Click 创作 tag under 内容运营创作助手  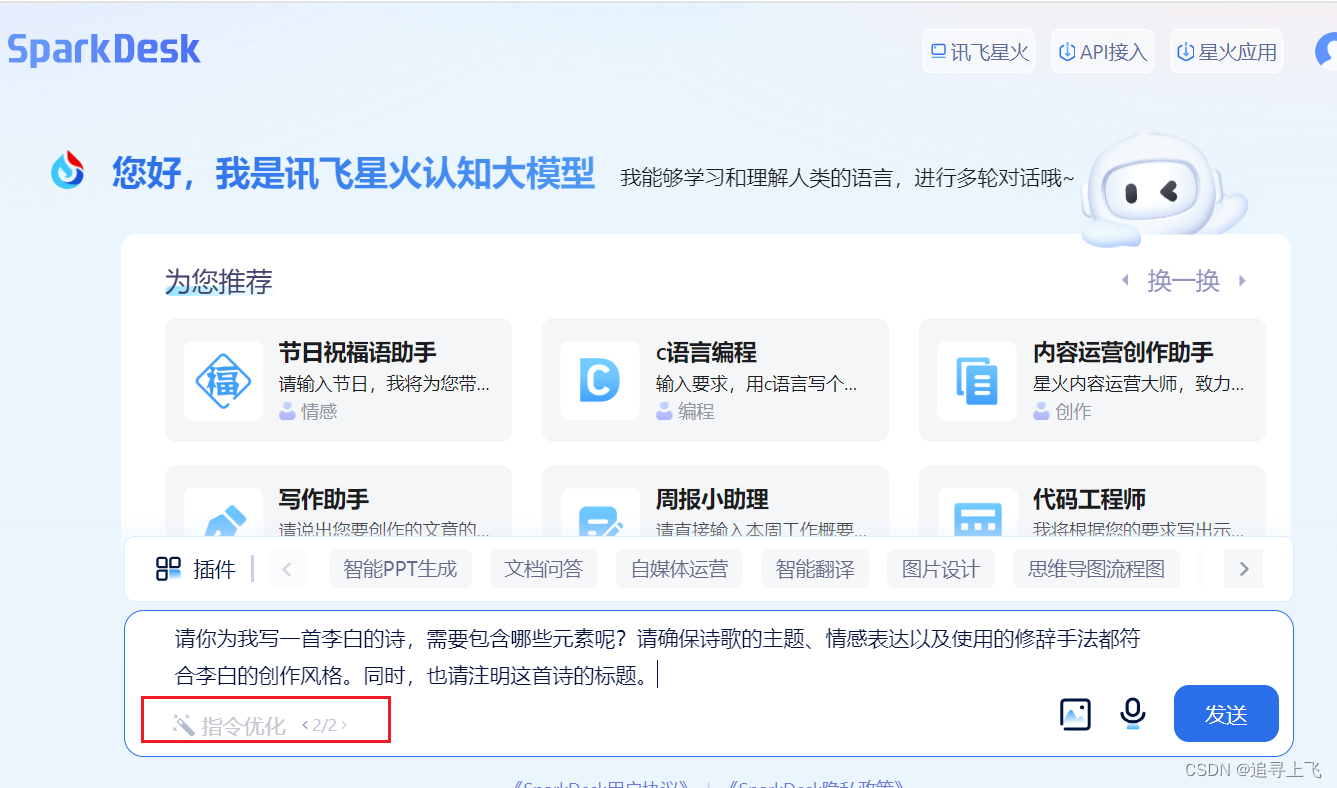pos(1063,411)
